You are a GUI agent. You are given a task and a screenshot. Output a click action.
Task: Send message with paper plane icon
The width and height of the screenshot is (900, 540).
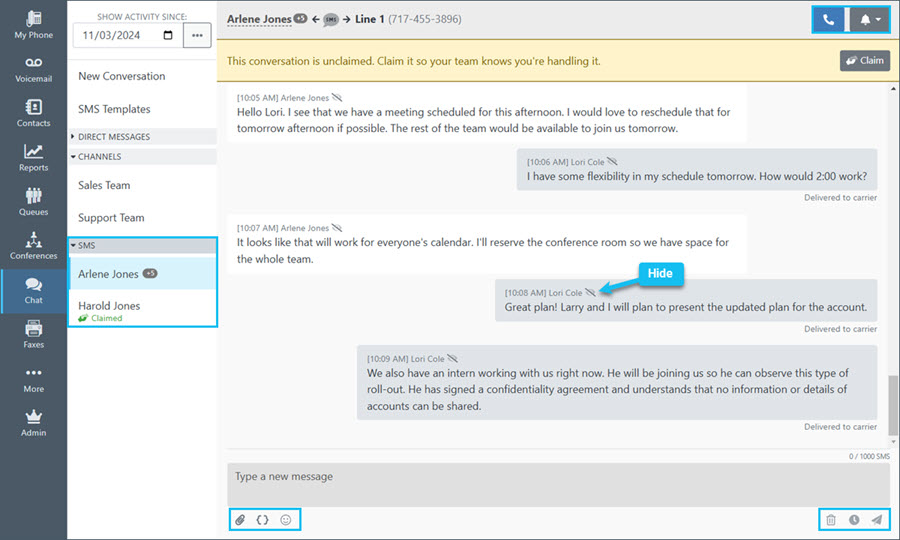tap(876, 520)
